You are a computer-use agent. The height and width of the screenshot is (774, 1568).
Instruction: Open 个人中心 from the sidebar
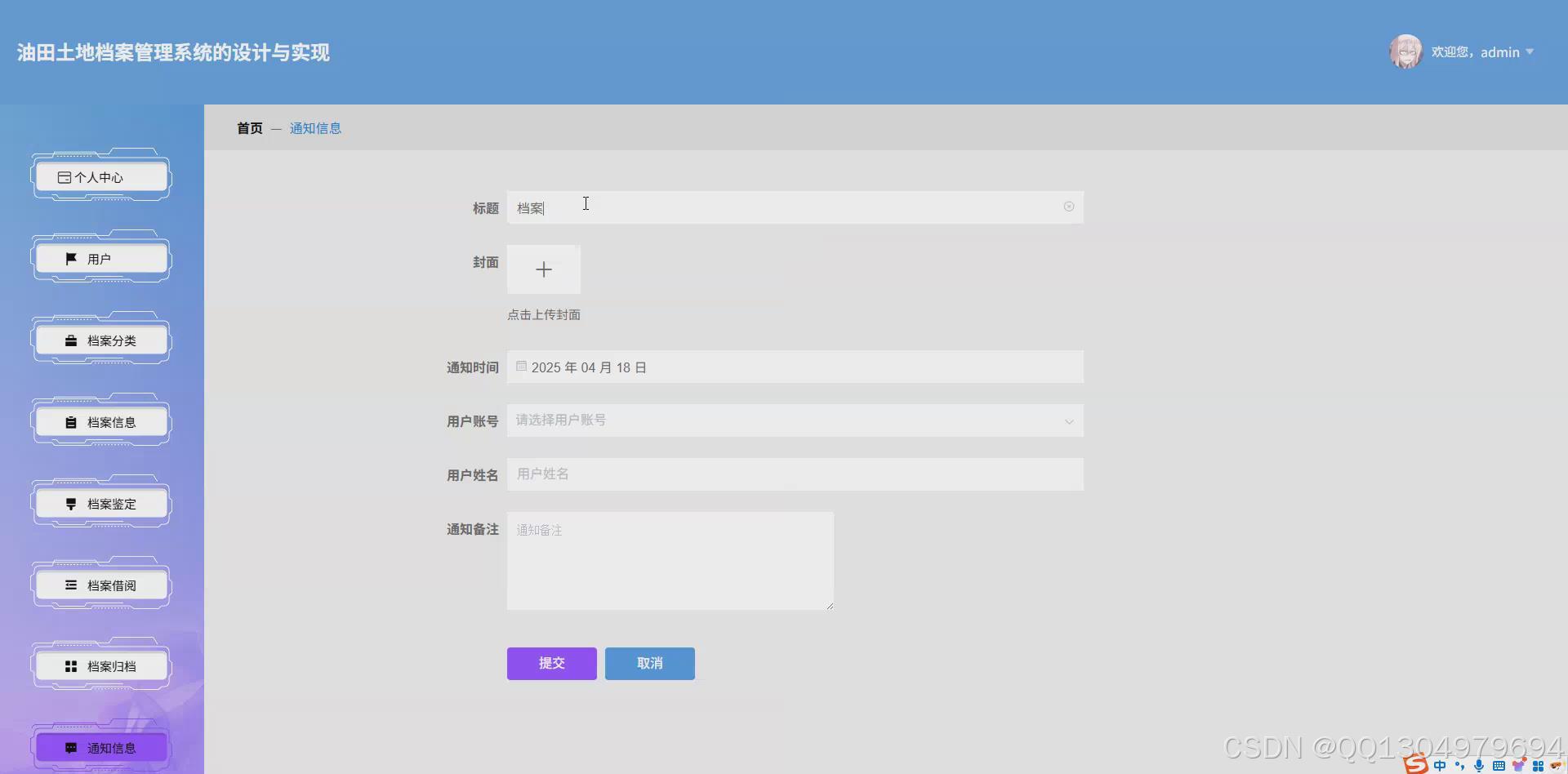coord(100,176)
